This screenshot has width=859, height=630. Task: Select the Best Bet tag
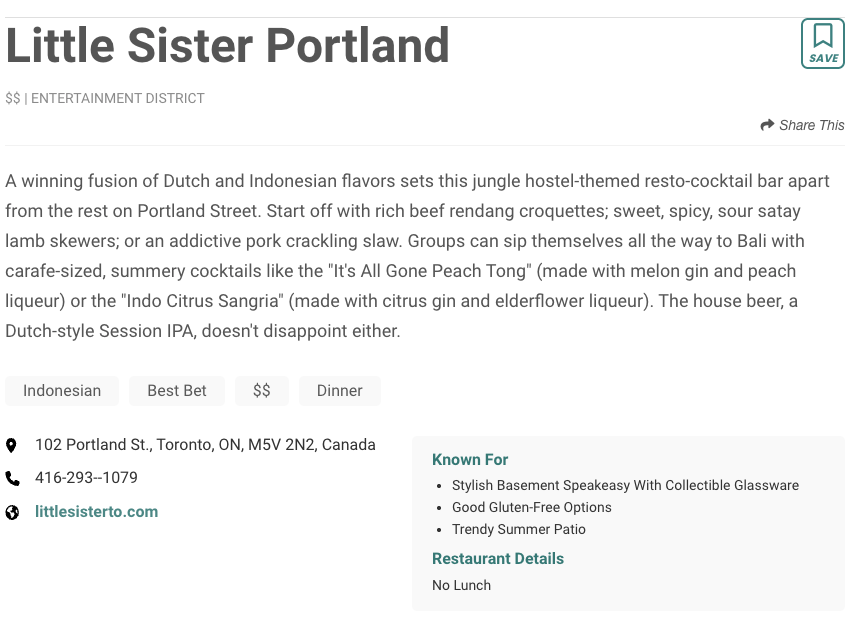(x=177, y=391)
